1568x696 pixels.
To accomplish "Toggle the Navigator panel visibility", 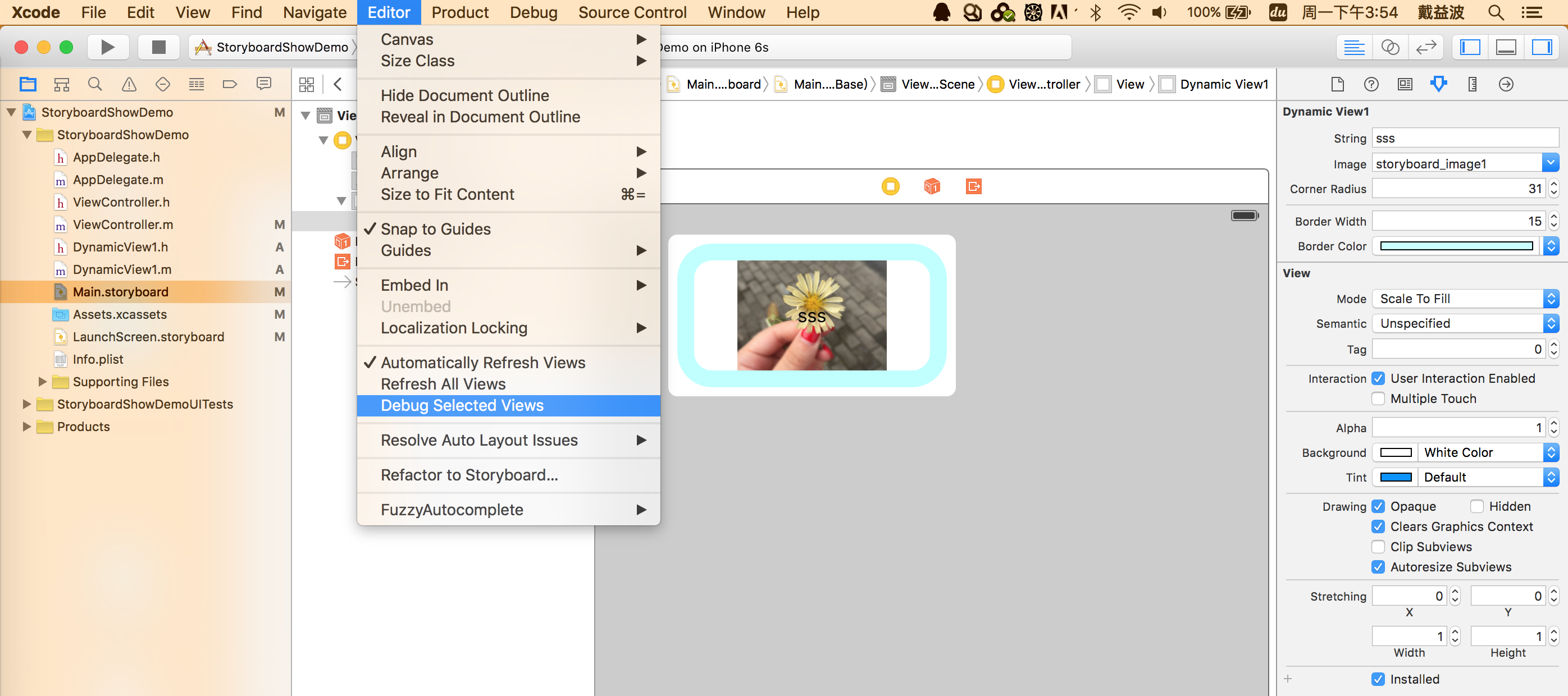I will 1470,47.
